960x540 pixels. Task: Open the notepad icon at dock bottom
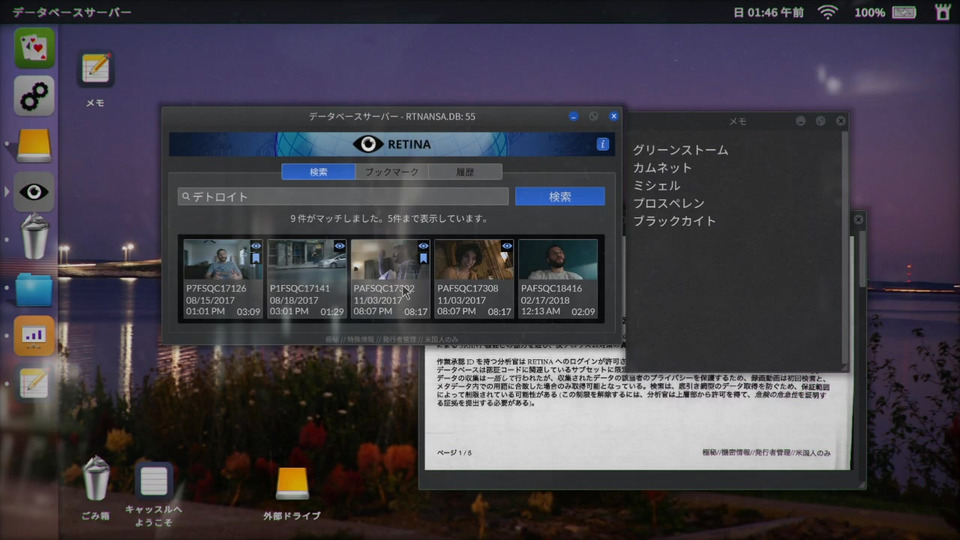pyautogui.click(x=34, y=383)
